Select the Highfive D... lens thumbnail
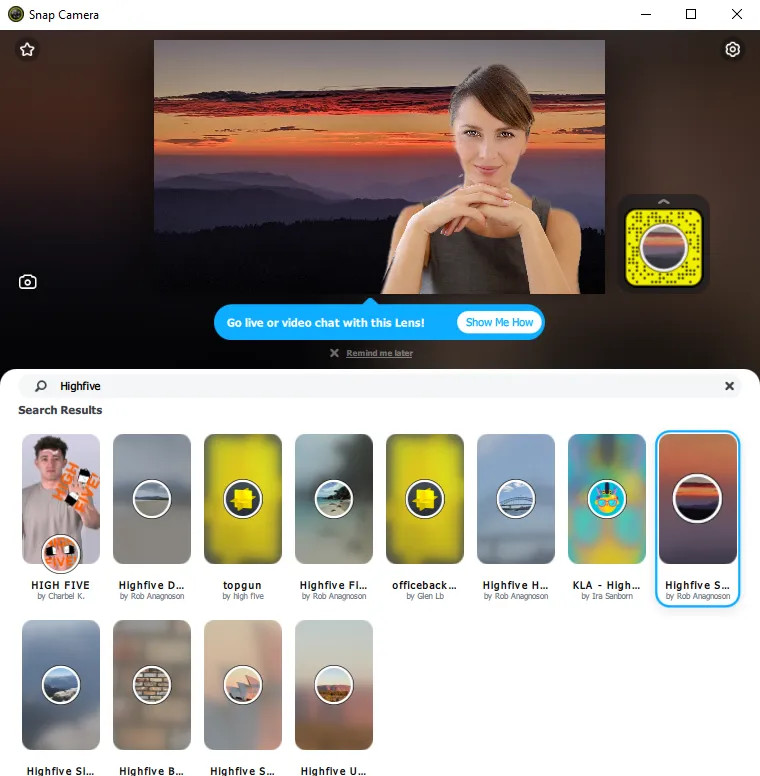 pyautogui.click(x=152, y=499)
